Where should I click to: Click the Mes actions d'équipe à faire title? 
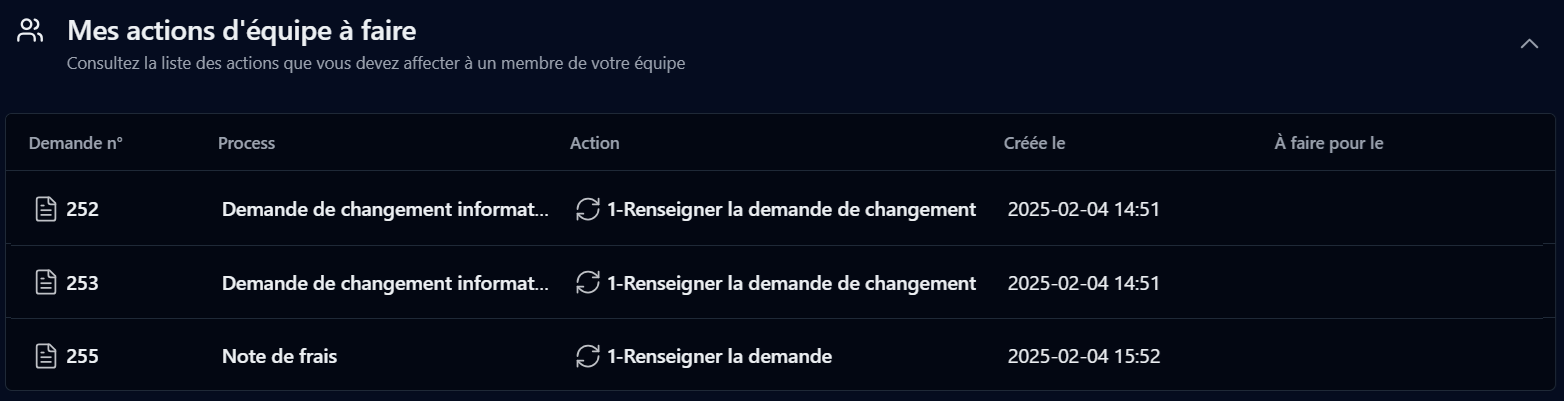tap(241, 31)
